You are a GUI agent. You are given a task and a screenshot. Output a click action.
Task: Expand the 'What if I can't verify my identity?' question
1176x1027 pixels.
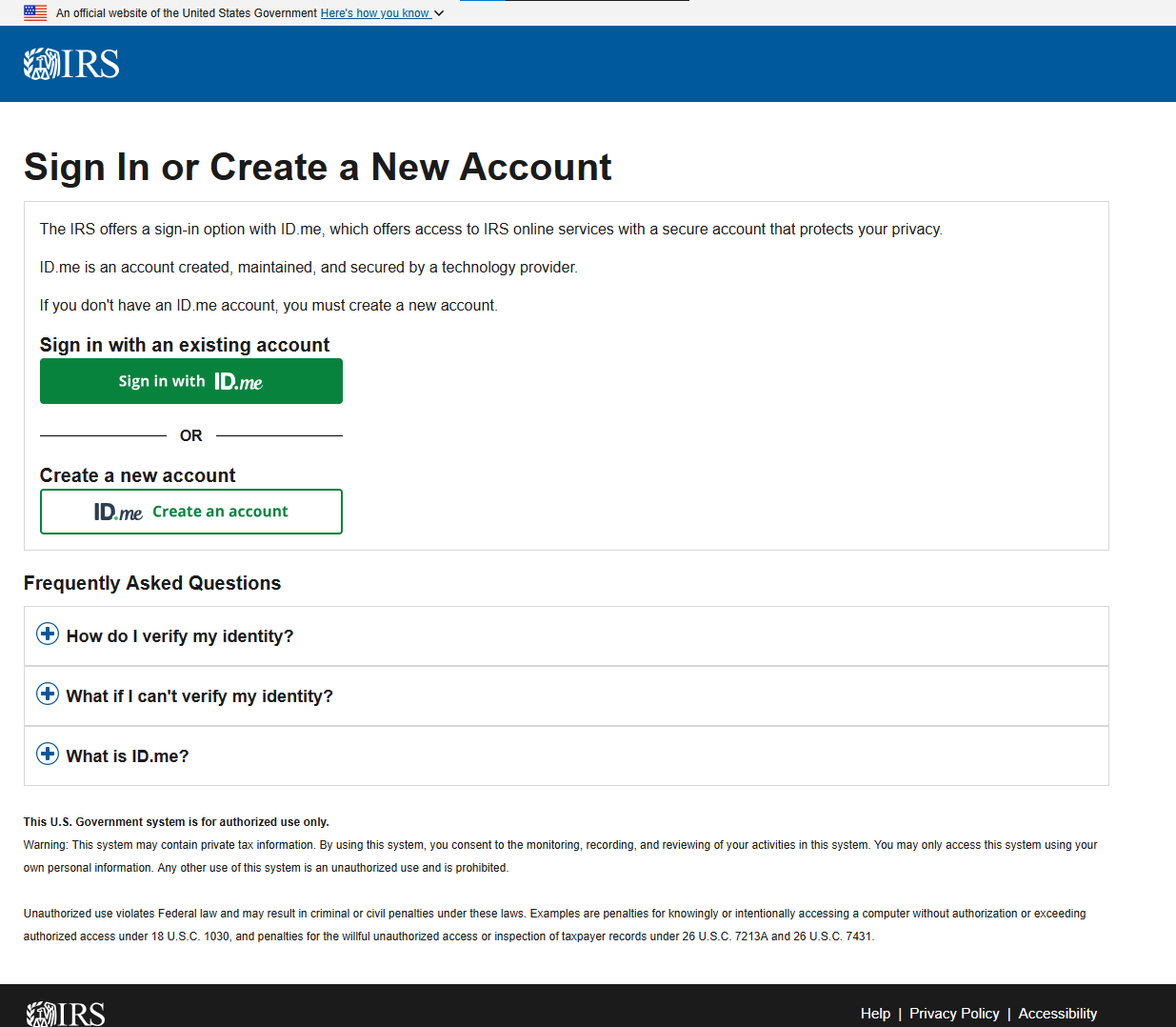coord(566,695)
